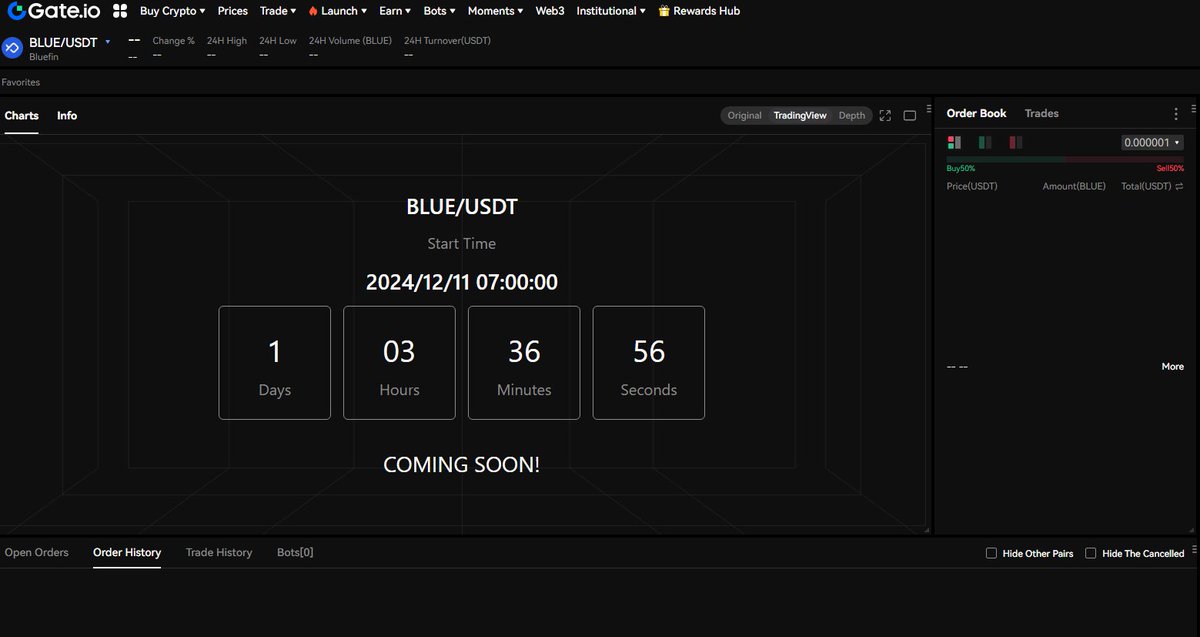Click the Minutes countdown box
Screen dimensions: 1200x637
point(524,363)
